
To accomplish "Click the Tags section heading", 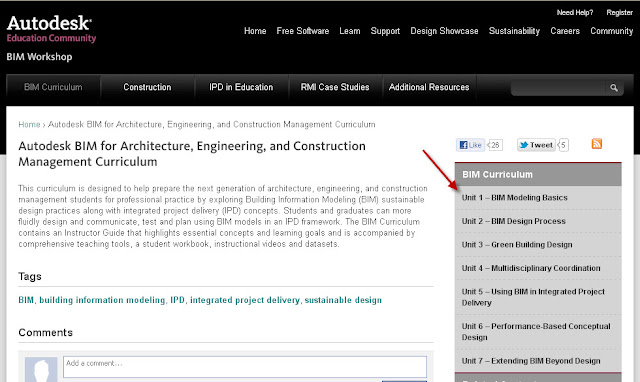I will click(30, 277).
